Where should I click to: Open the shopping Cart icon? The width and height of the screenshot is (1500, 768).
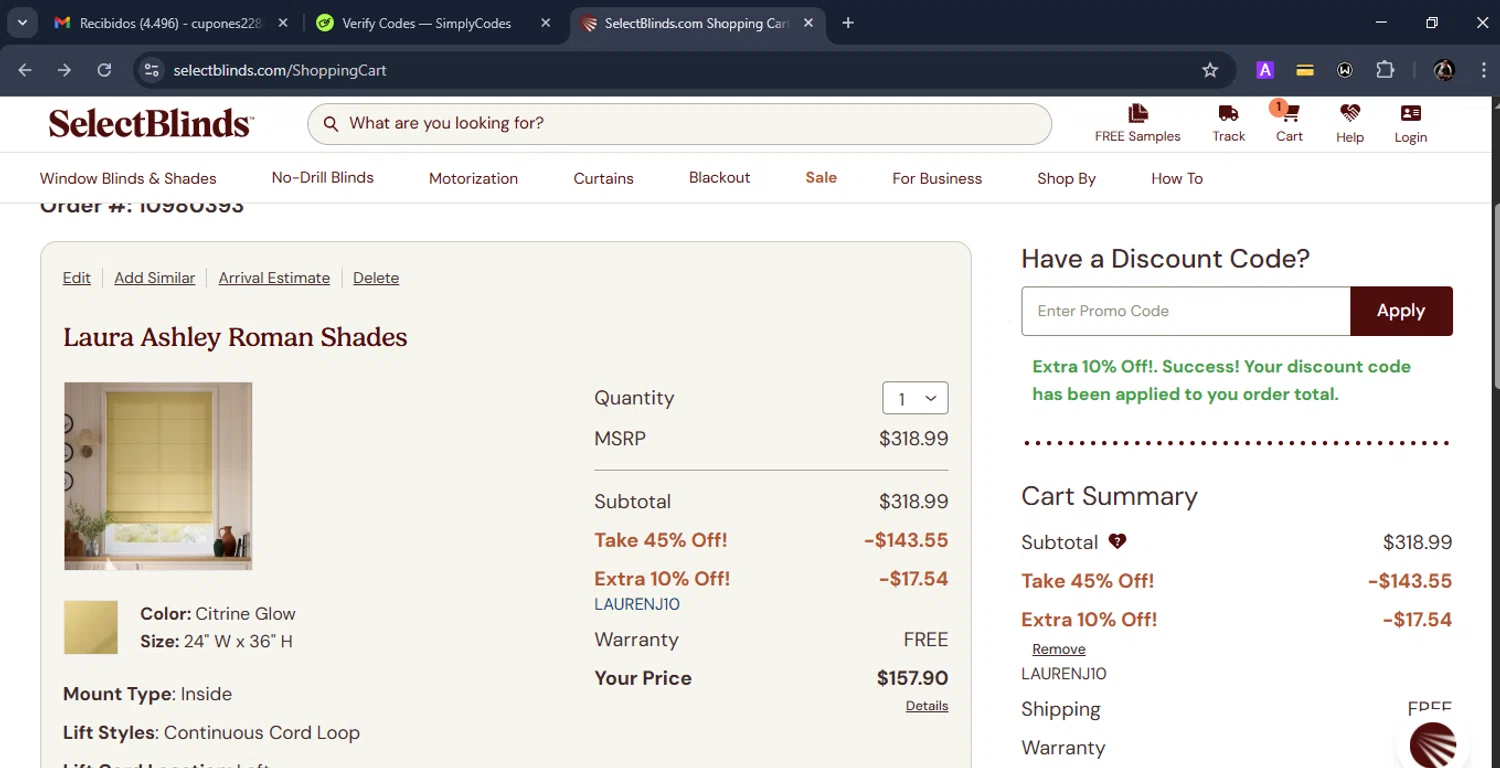(x=1289, y=113)
